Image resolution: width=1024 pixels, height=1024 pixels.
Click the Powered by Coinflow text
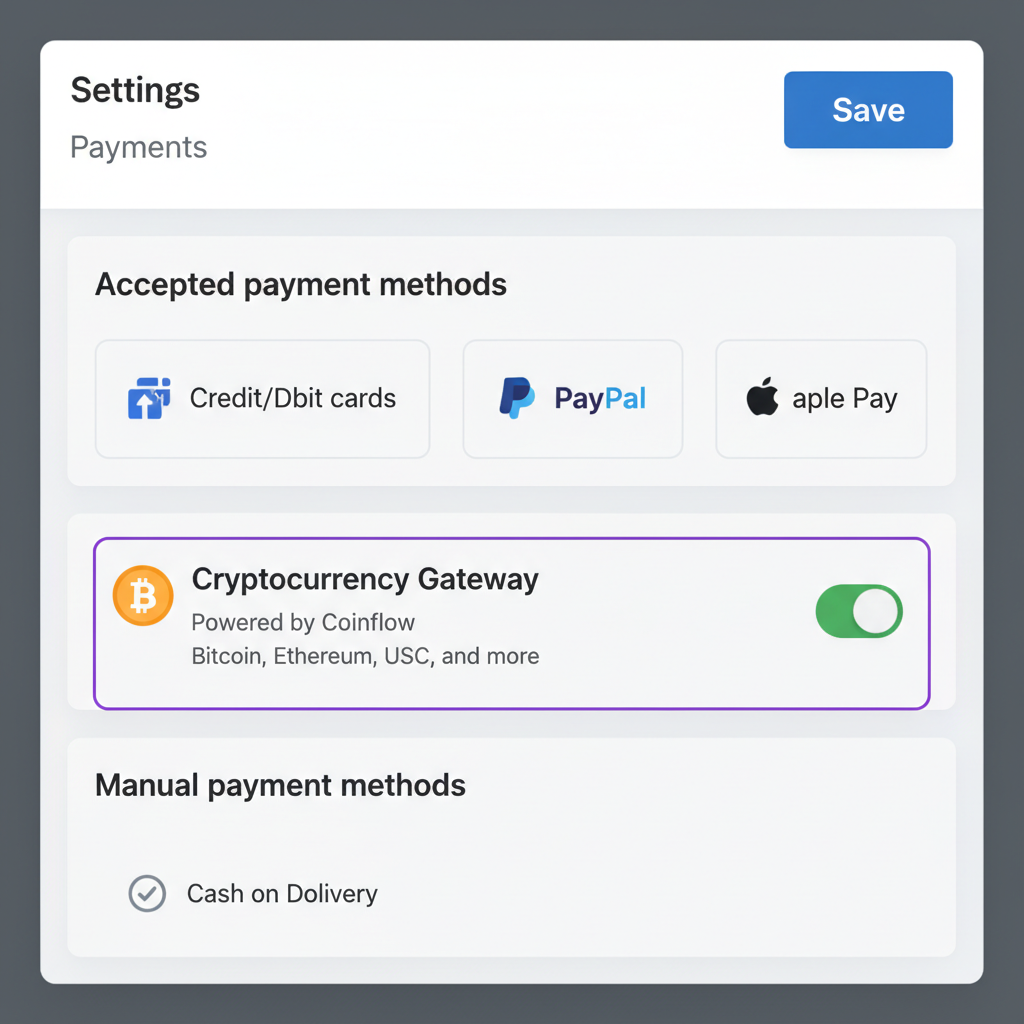tap(302, 622)
